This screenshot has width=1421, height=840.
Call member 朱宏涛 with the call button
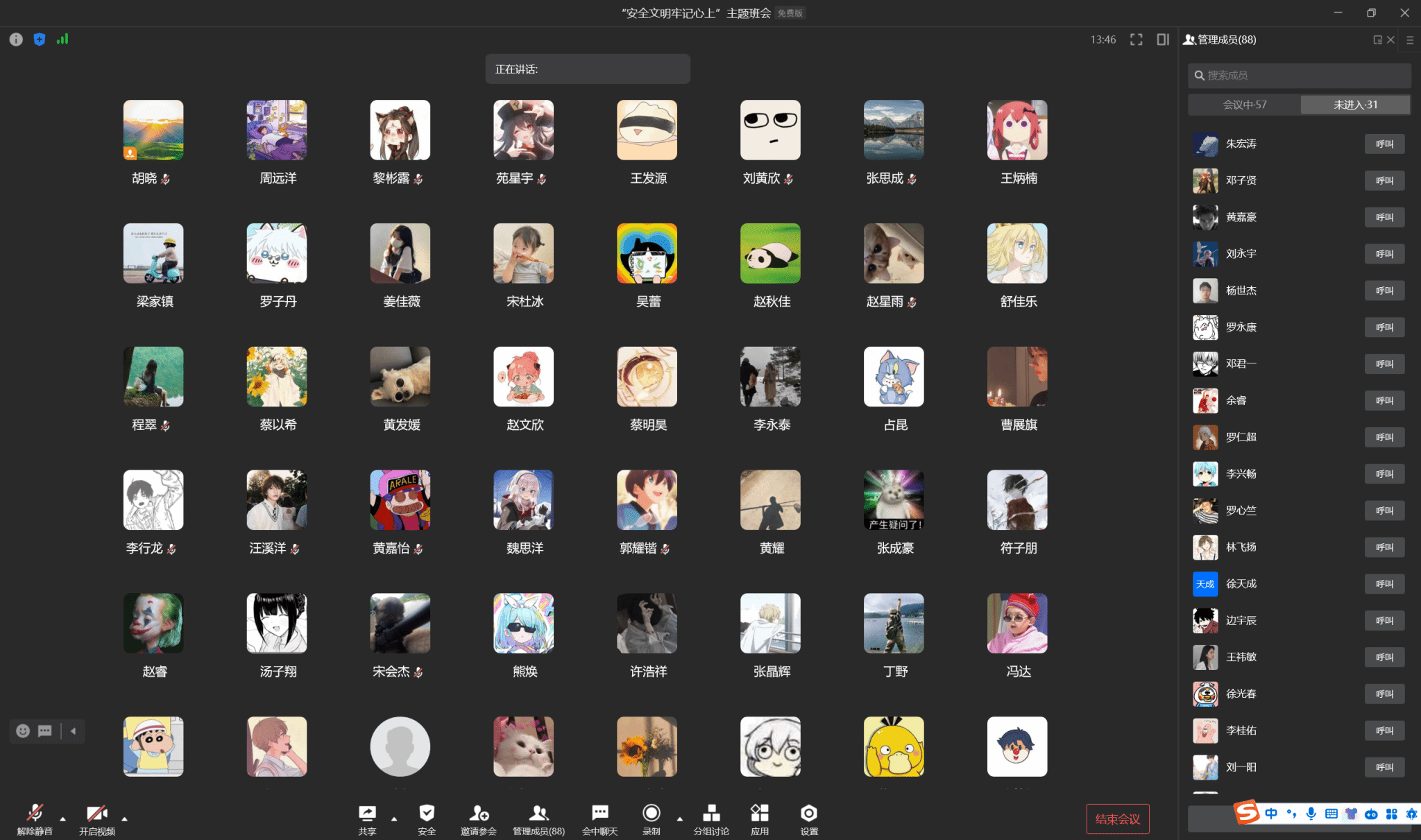click(1384, 144)
